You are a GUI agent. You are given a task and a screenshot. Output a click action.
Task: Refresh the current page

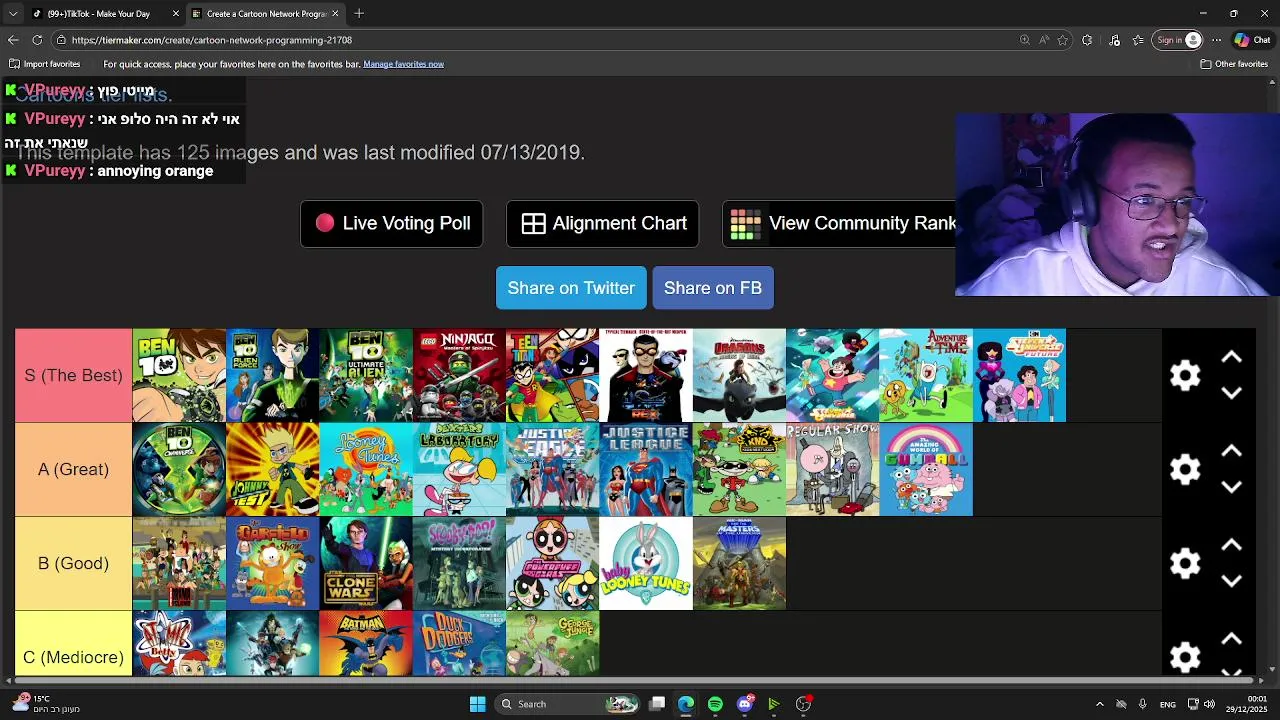(37, 40)
